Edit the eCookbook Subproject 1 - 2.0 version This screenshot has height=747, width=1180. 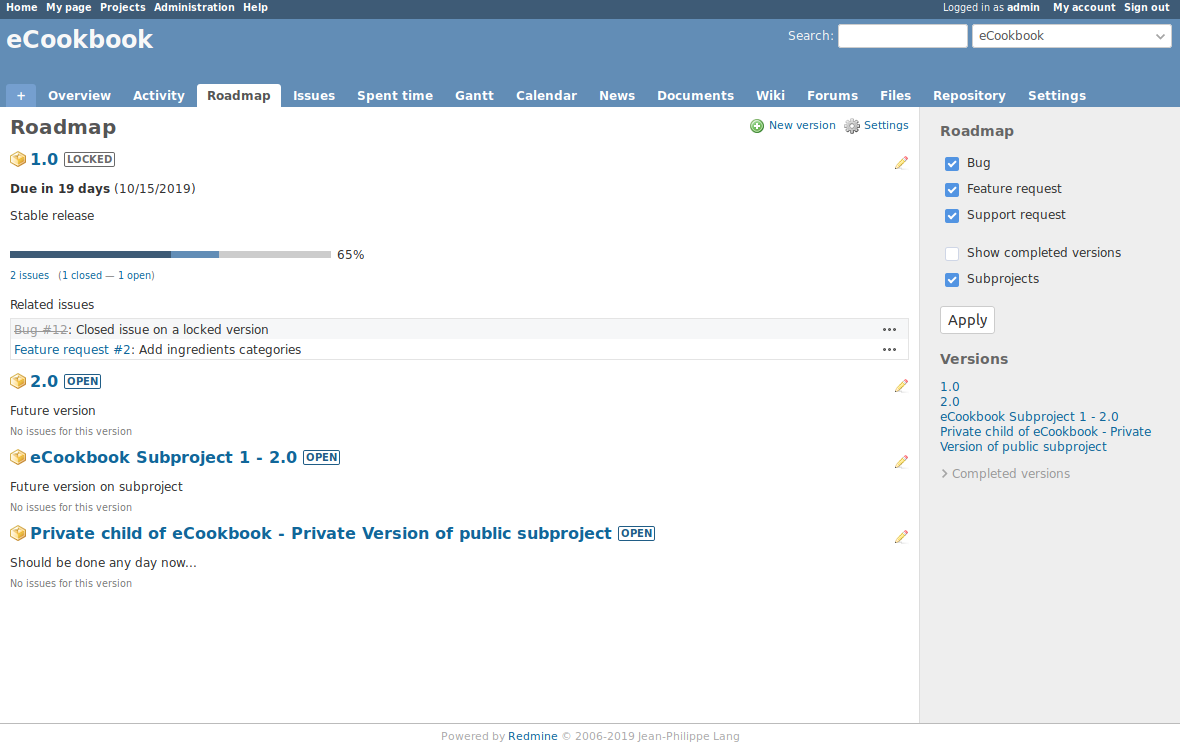(901, 461)
